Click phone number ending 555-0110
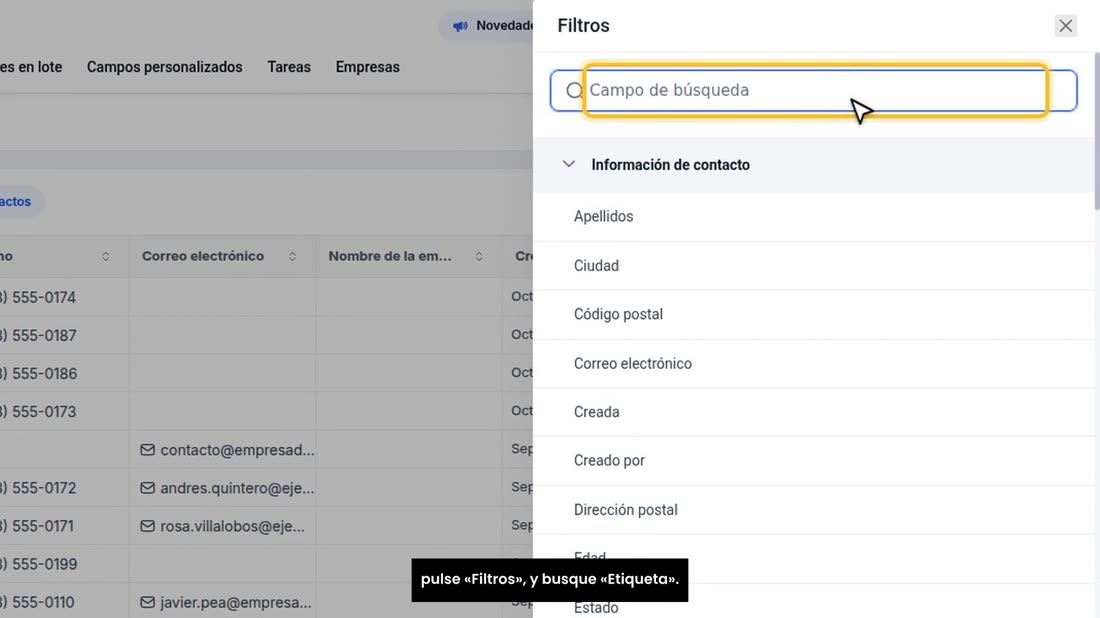The height and width of the screenshot is (618, 1100). click(x=37, y=603)
